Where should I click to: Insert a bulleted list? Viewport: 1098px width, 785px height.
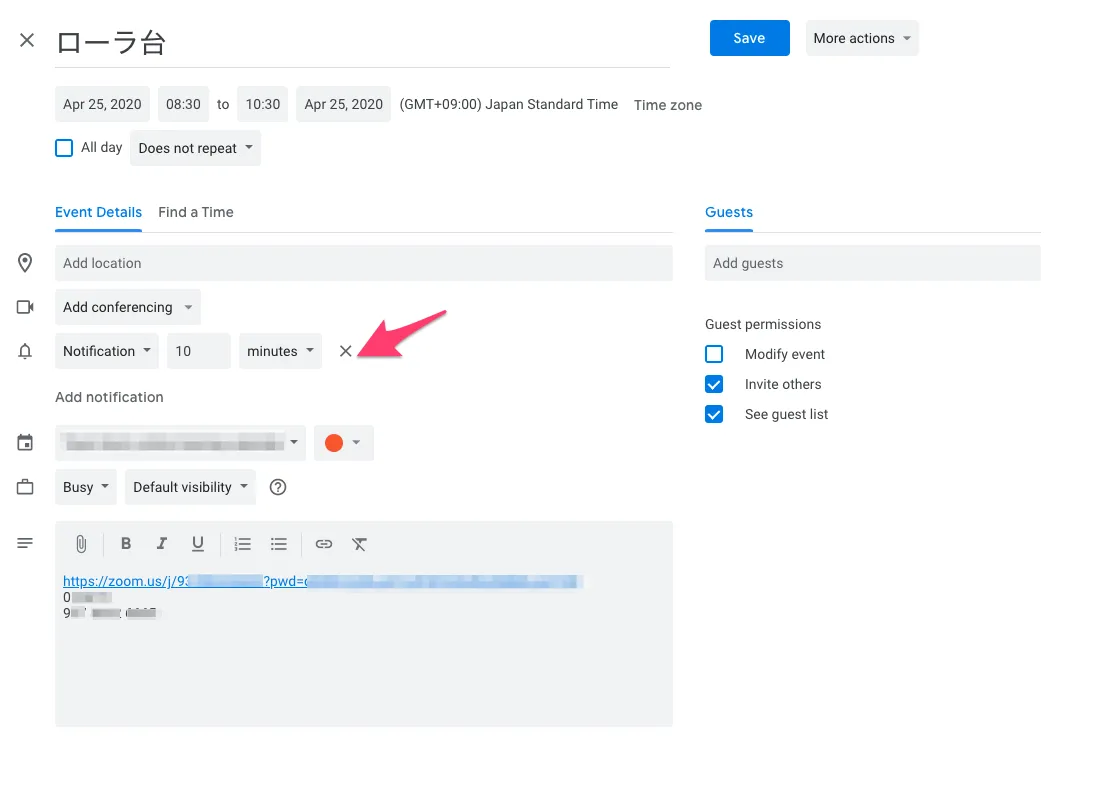pyautogui.click(x=279, y=544)
